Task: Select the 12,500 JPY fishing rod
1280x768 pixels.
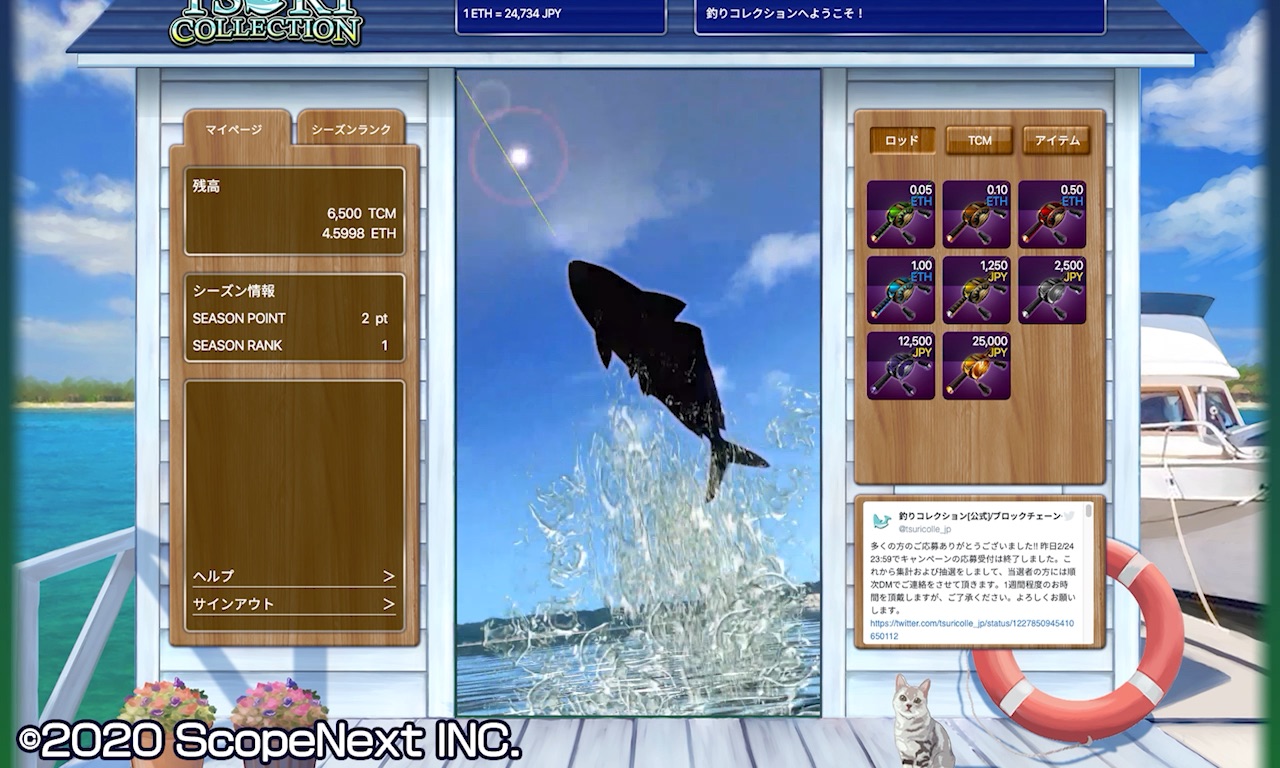Action: coord(901,366)
